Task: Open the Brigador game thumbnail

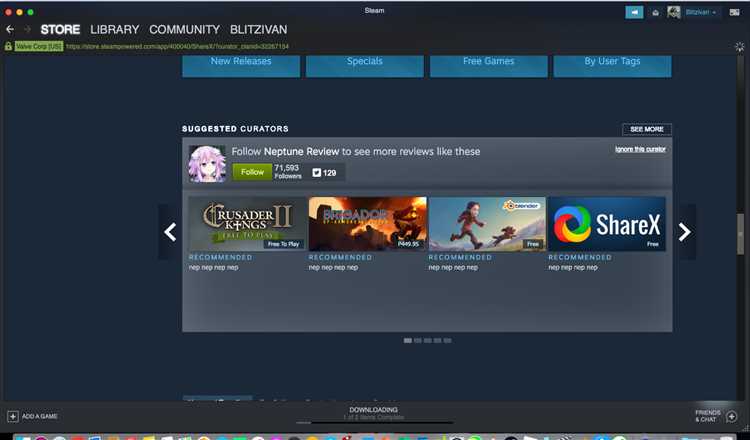Action: pos(367,223)
